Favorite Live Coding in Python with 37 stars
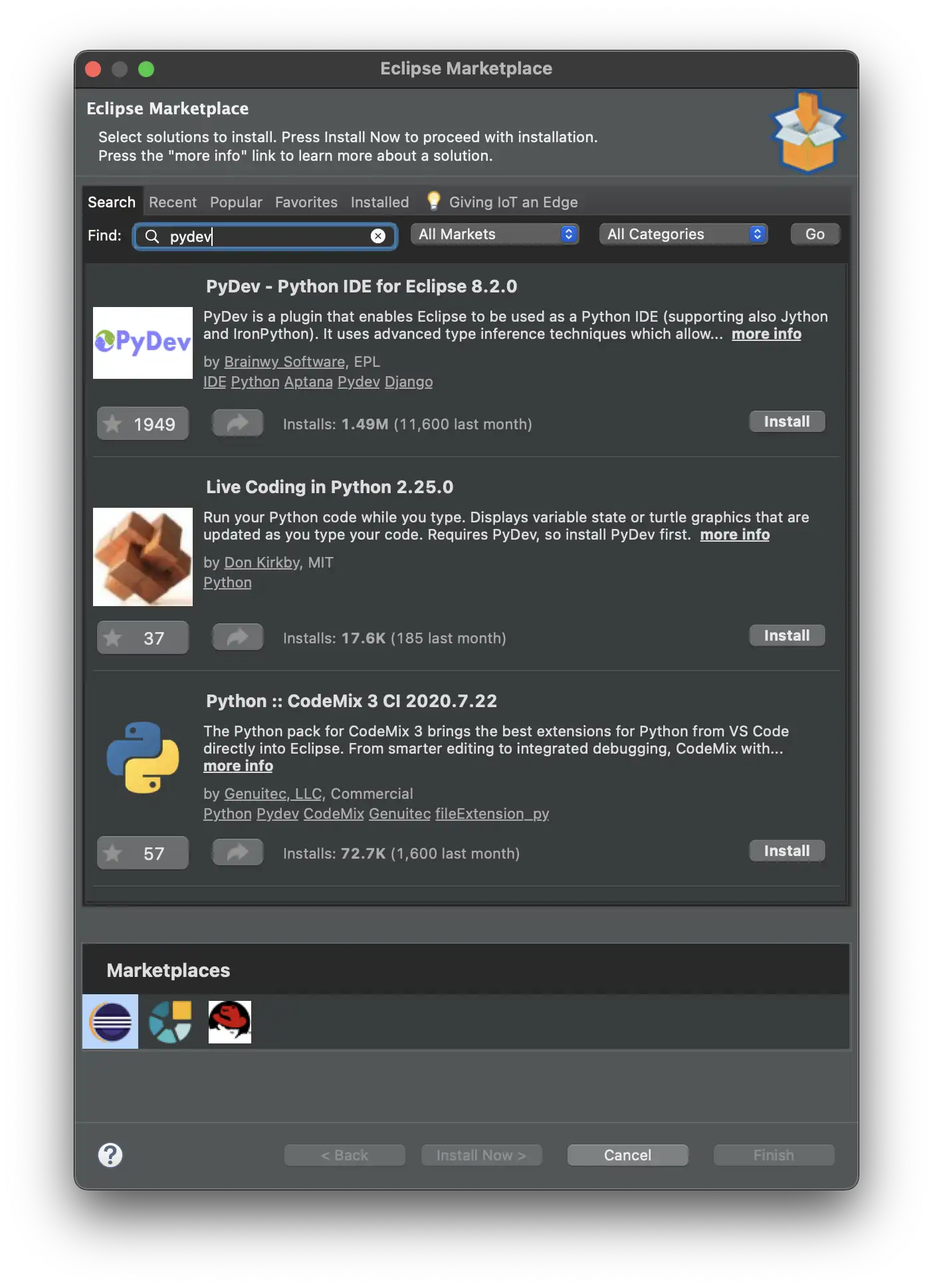 (142, 638)
